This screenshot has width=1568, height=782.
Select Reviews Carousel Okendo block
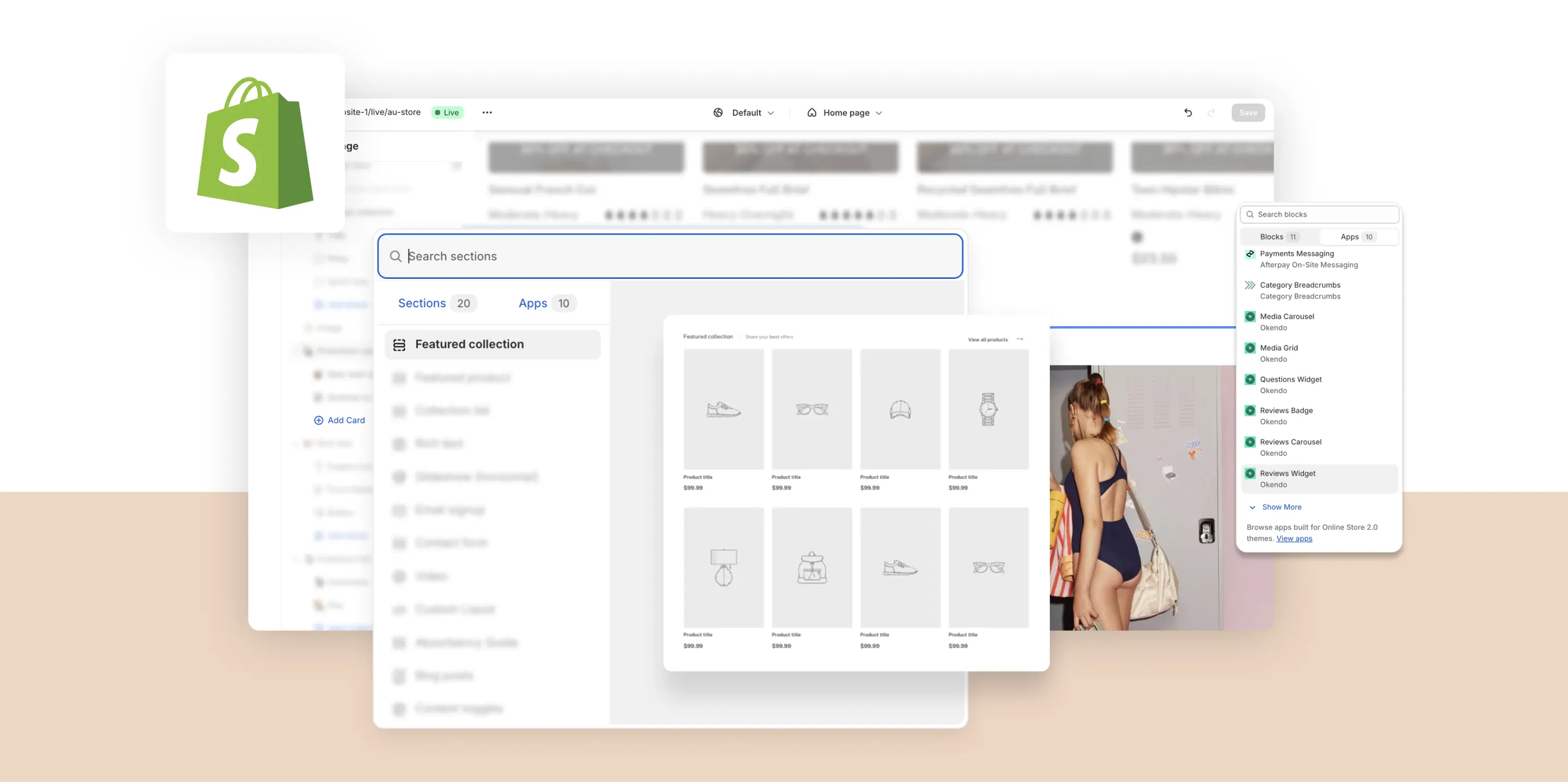tap(1319, 448)
